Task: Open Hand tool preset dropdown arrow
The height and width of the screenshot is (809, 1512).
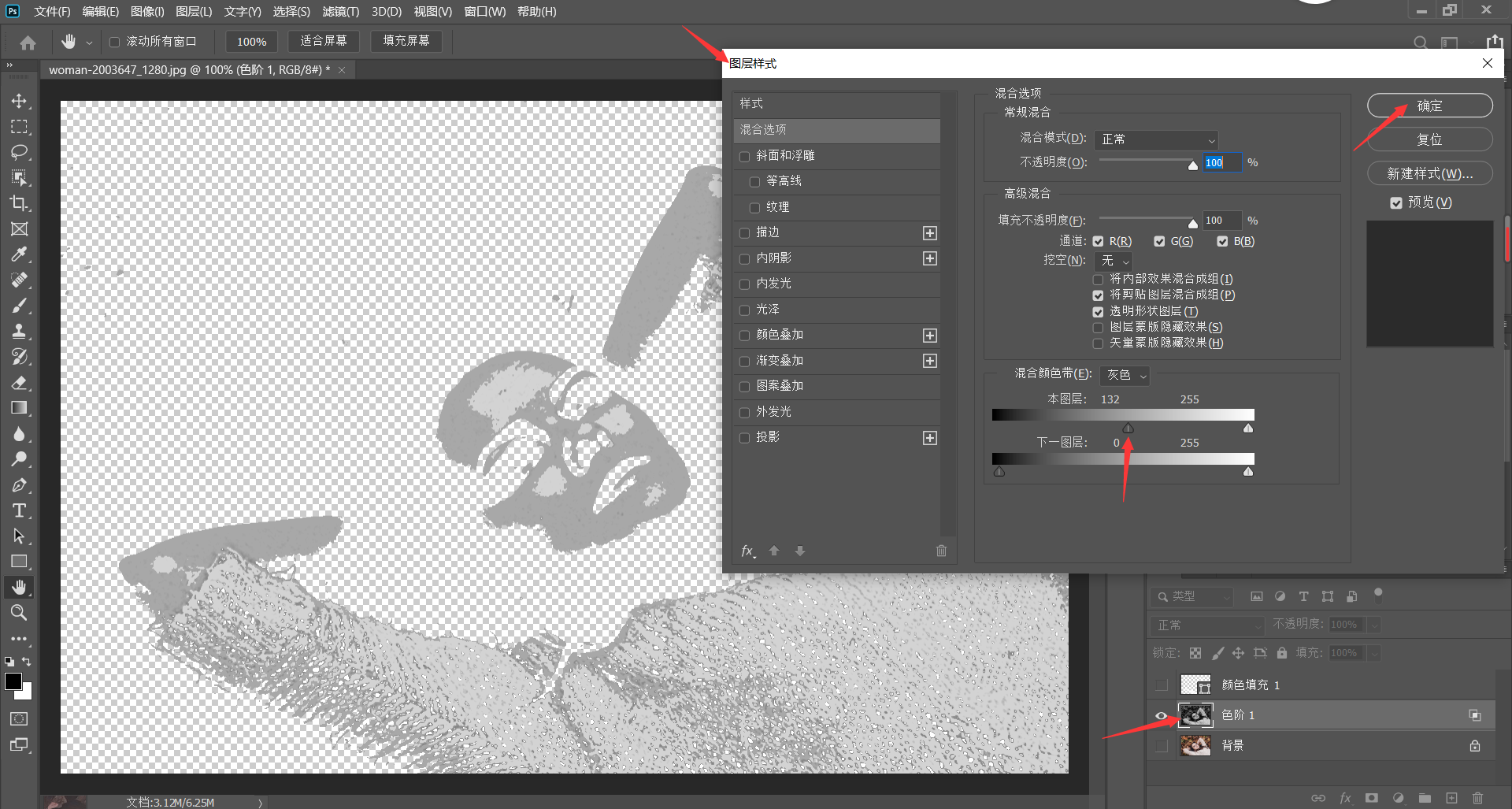Action: tap(89, 43)
